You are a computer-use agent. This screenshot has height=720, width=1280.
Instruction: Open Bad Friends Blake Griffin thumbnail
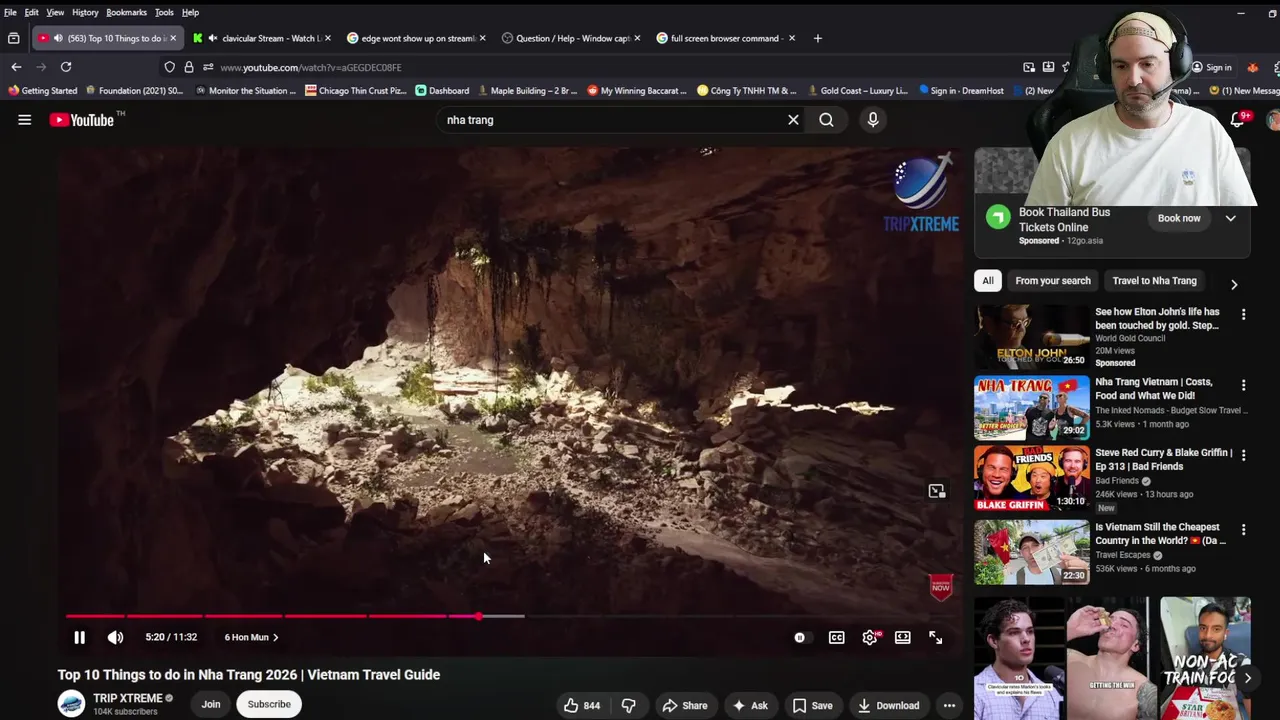click(x=1032, y=478)
